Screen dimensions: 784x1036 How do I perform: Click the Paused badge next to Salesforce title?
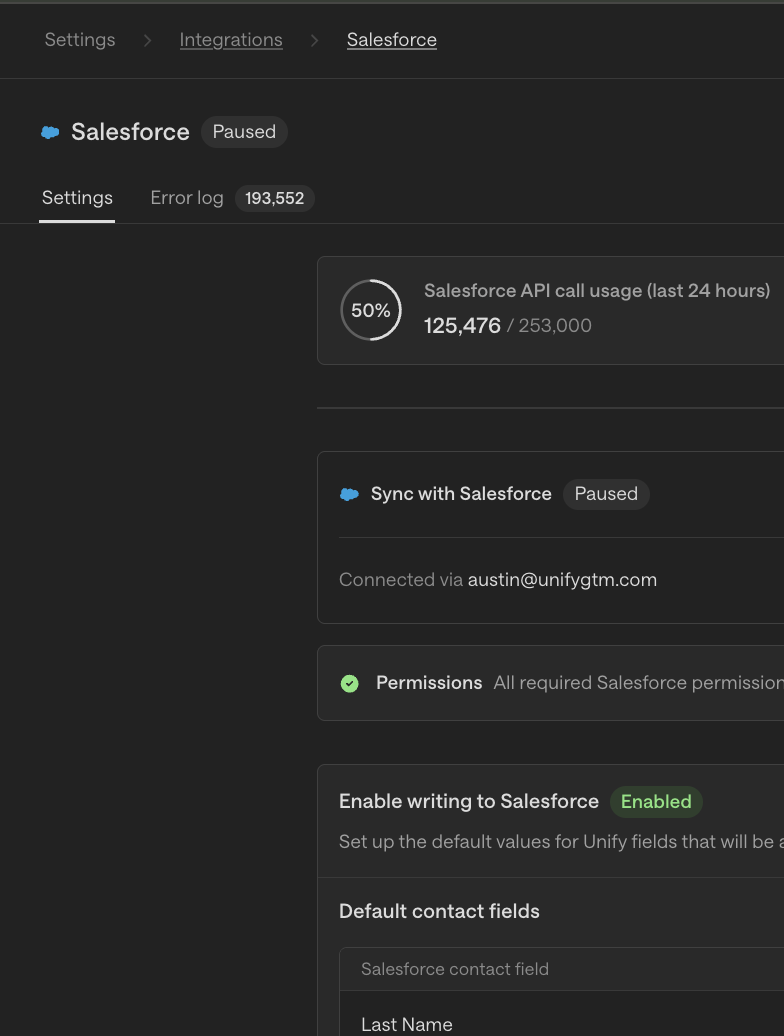tap(244, 131)
